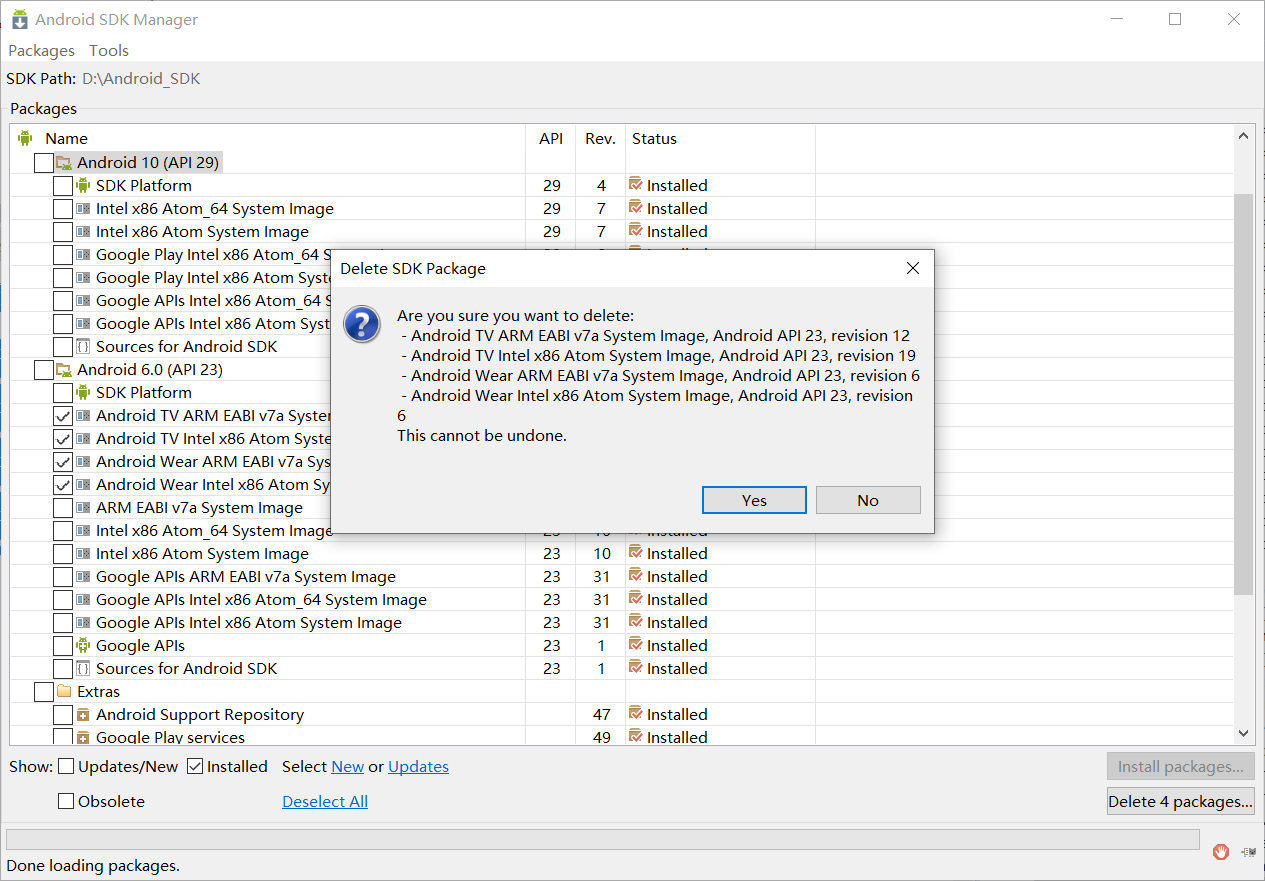
Task: Confirm deletion by clicking Yes
Action: (753, 499)
